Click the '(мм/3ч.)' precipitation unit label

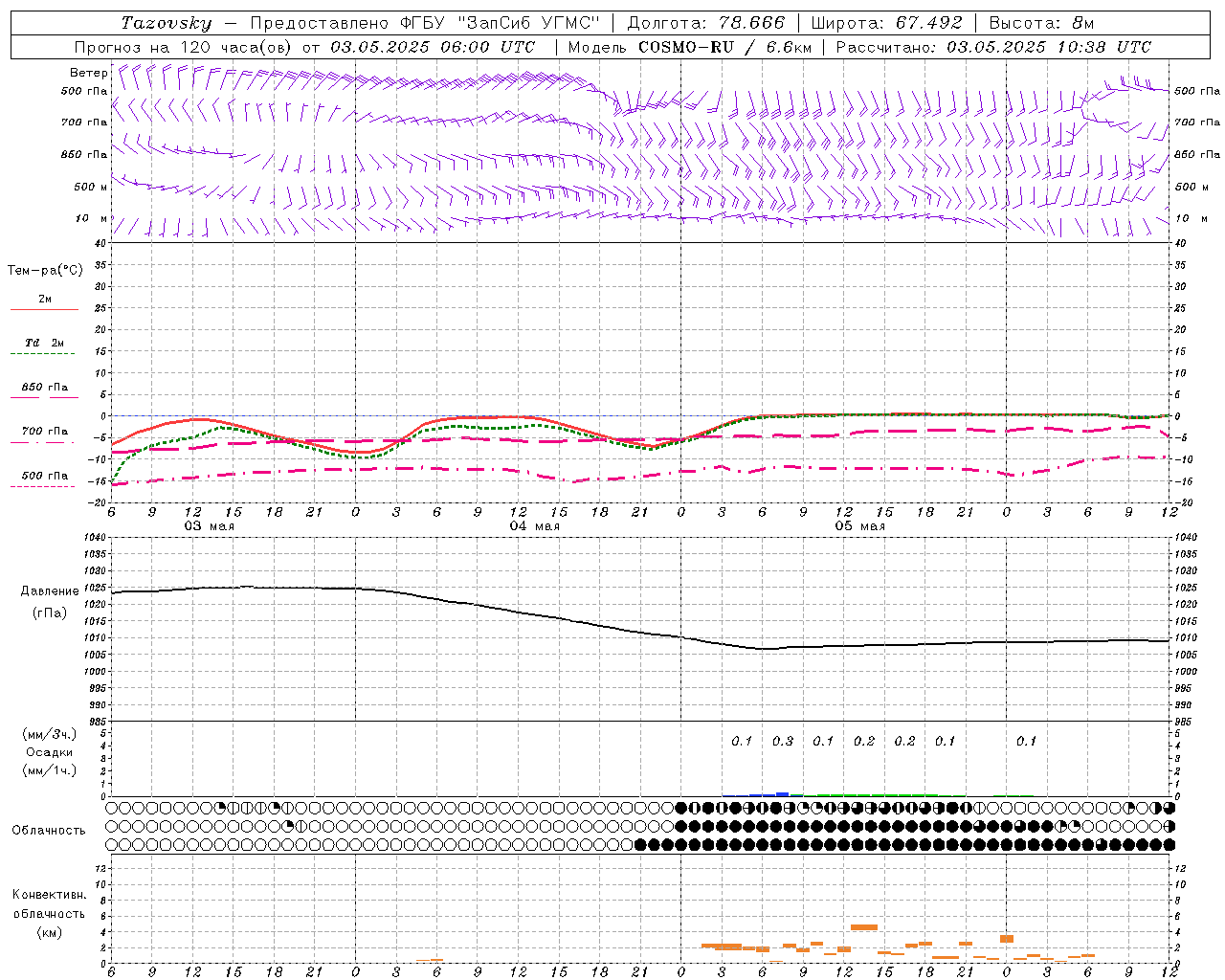(x=50, y=734)
